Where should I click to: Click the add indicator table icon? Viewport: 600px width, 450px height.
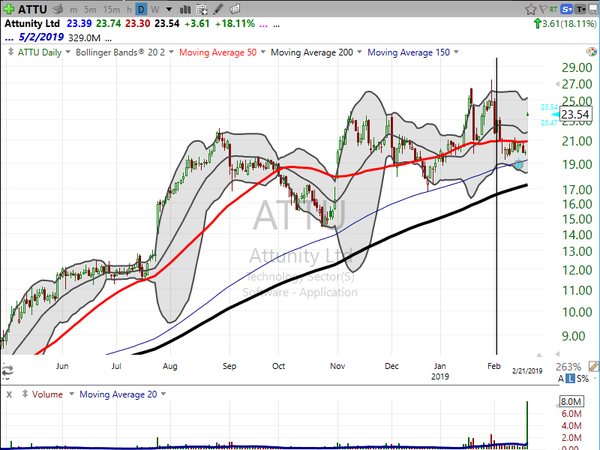[x=202, y=9]
